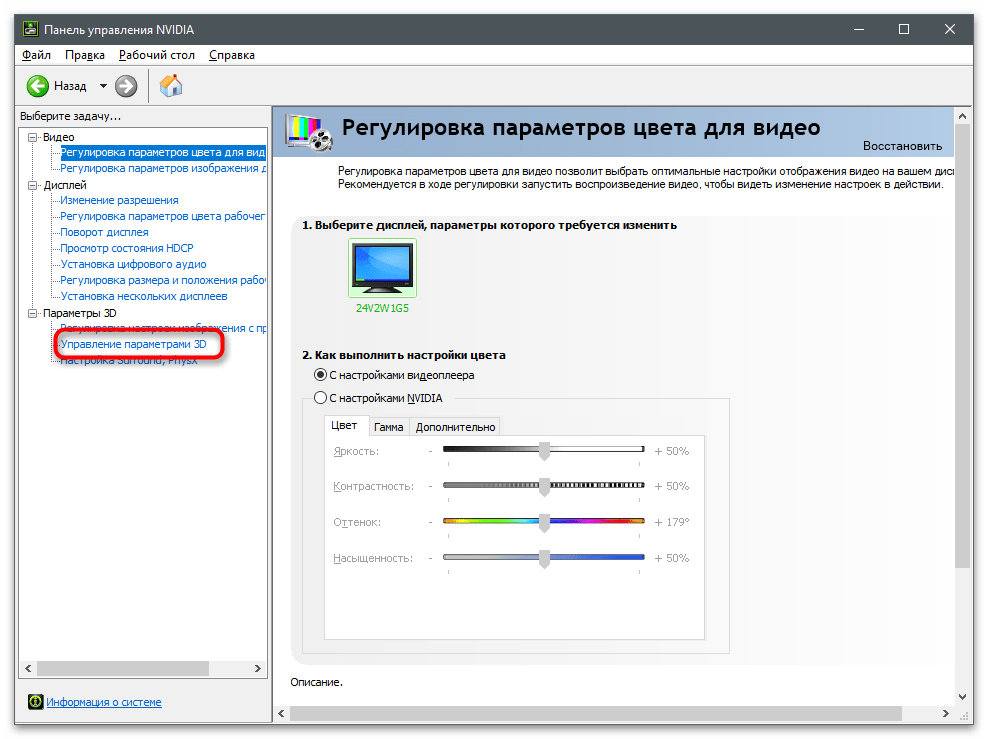The image size is (988, 739).
Task: Click the task tree horizontal scrollbar right arrow
Action: click(x=258, y=668)
